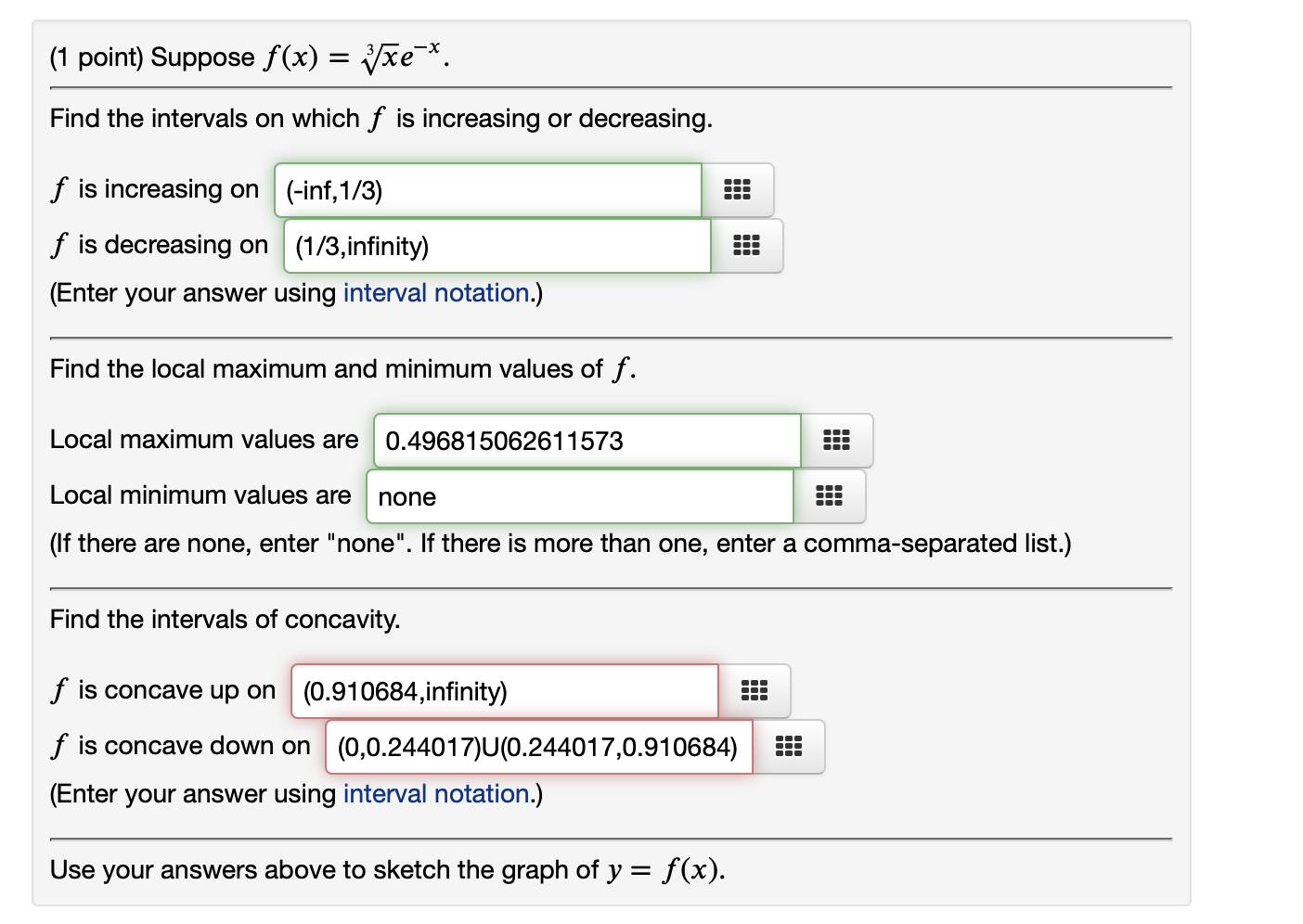
Task: Click inside the (-inf,1/3) answer text
Action: [339, 189]
